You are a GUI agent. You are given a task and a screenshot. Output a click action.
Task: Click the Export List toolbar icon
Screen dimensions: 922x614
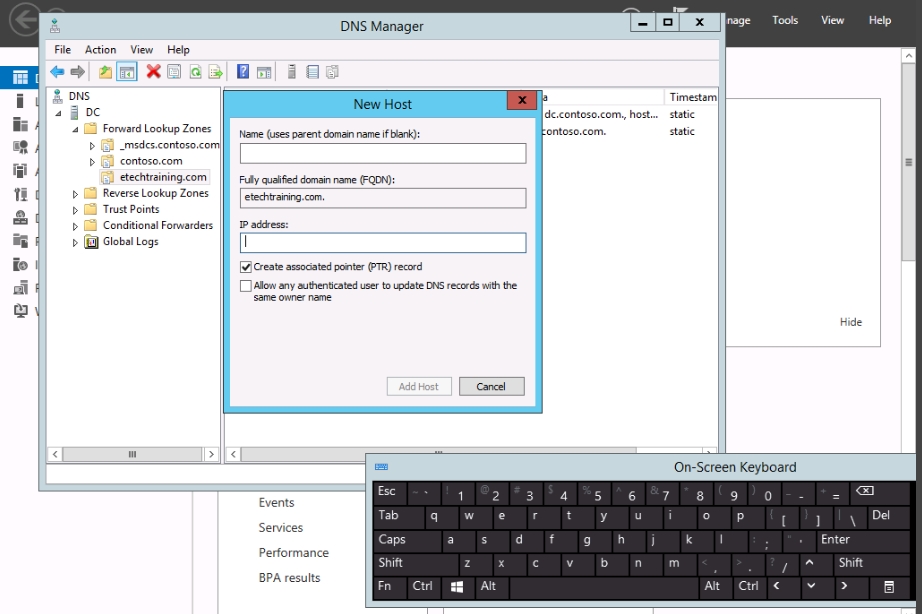pos(216,72)
